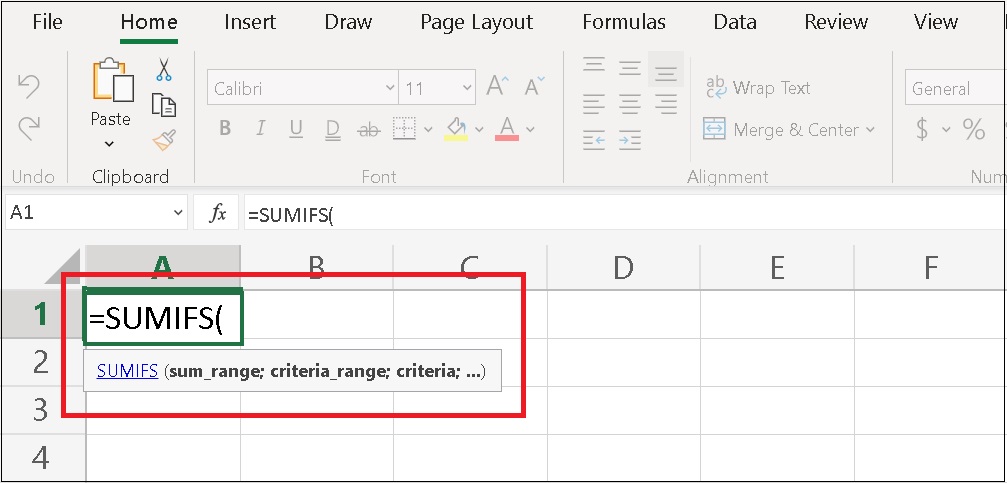Click the Insert Function fx icon
This screenshot has width=1007, height=483.
coord(217,213)
